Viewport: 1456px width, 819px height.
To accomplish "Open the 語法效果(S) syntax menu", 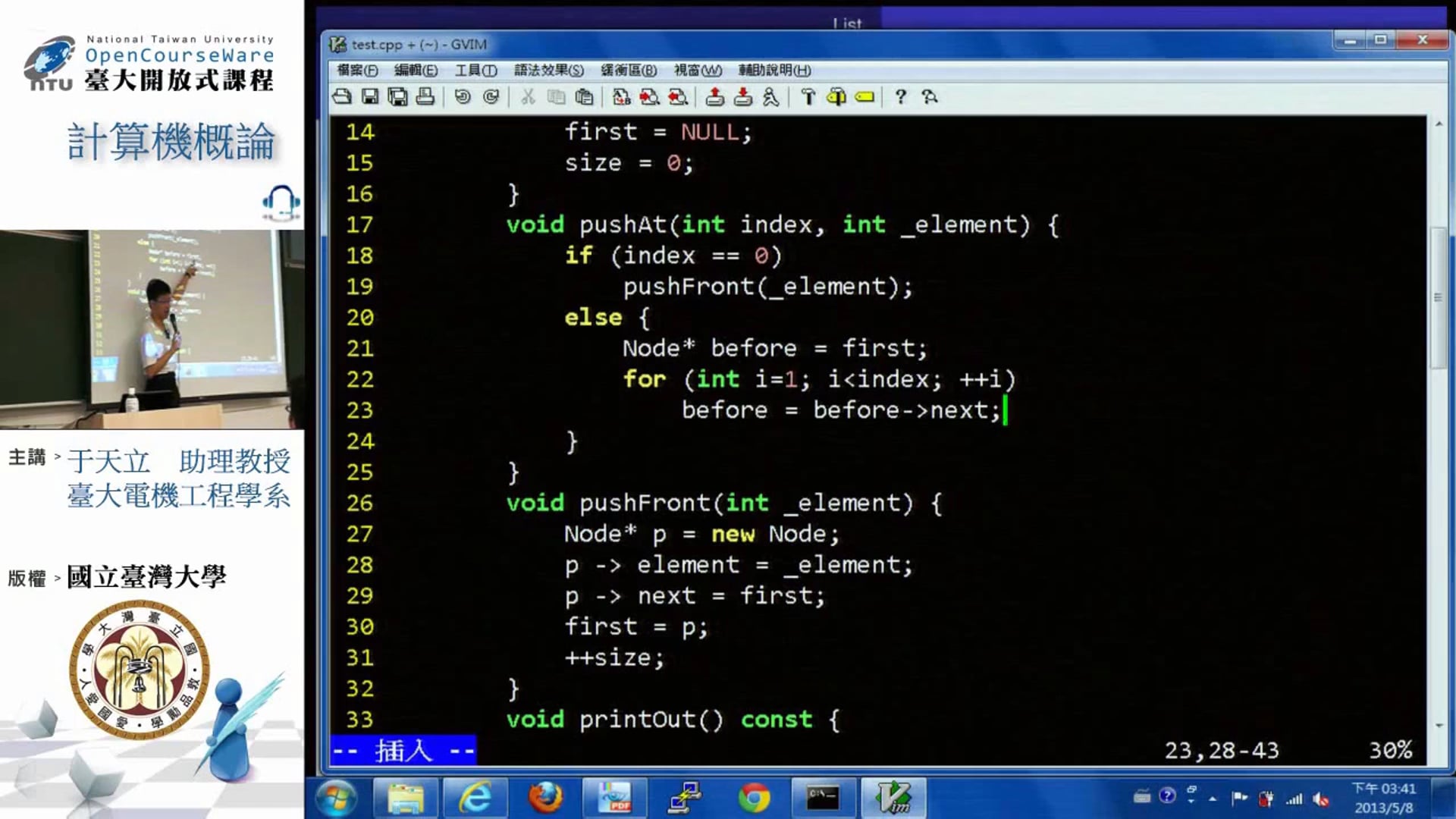I will [548, 71].
